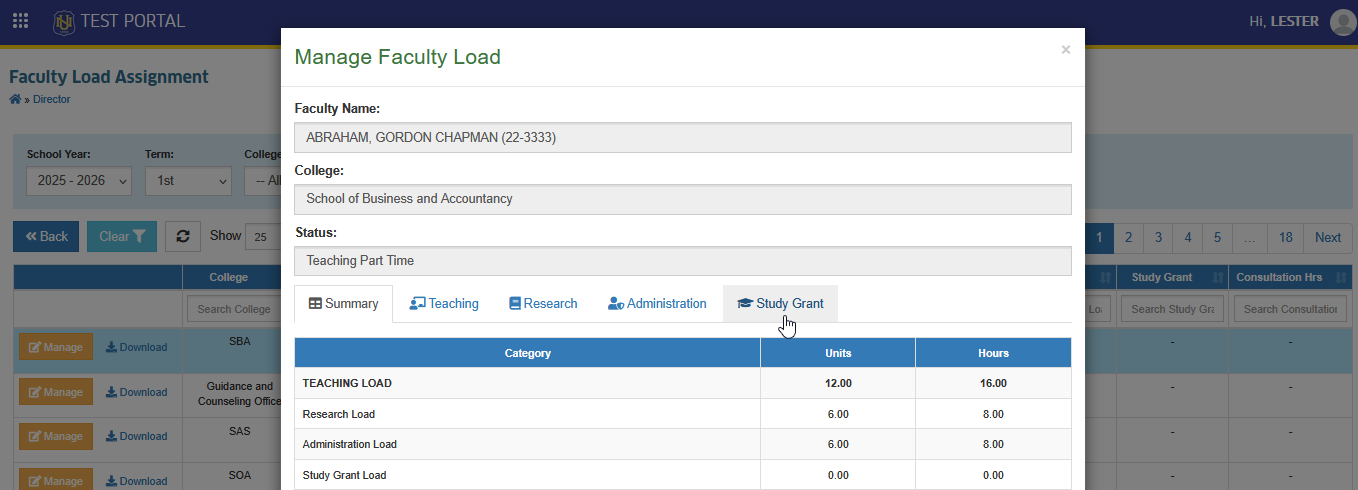This screenshot has height=490, width=1358.
Task: Open the School Year dropdown
Action: pos(79,181)
